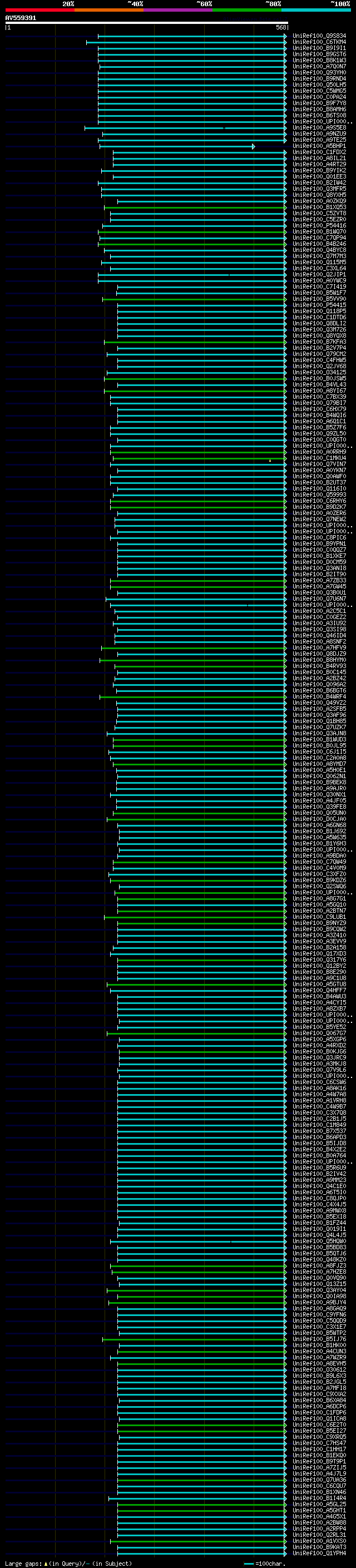Select the UniRef100_Q79CM2 label
Screen dimensions: 356x1568
click(319, 354)
